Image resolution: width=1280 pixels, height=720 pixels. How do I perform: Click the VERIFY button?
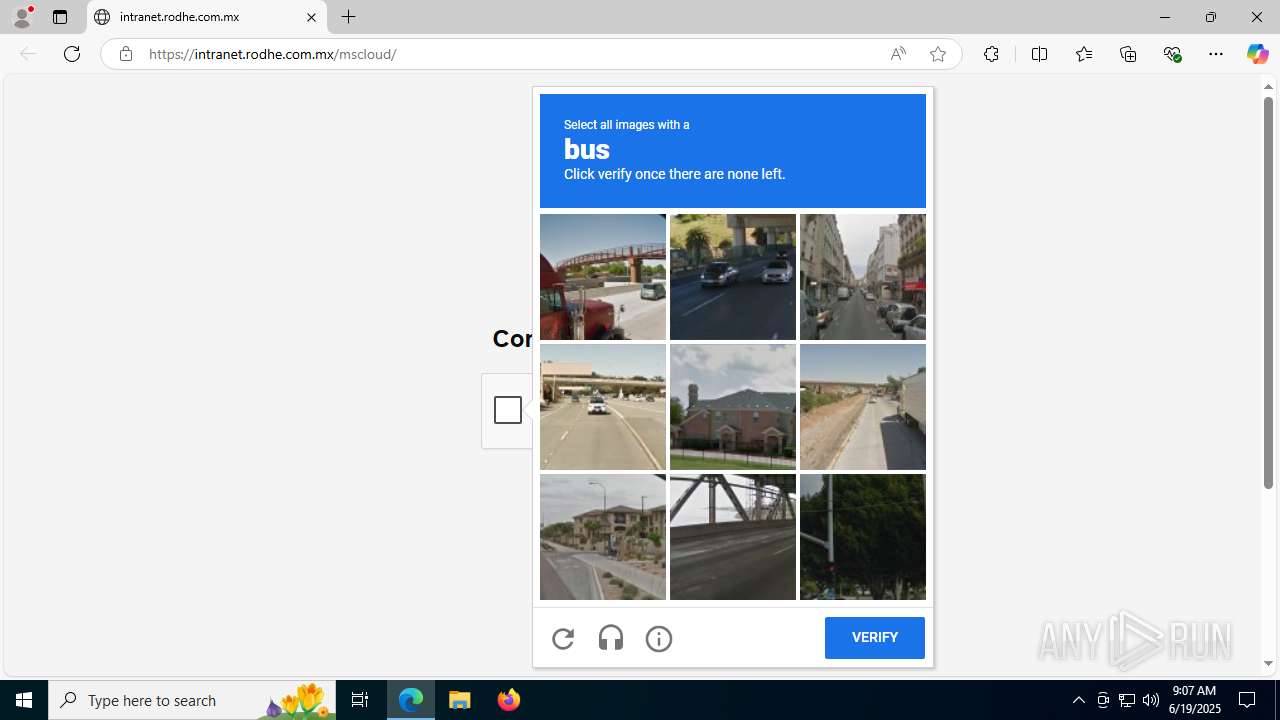pyautogui.click(x=875, y=638)
